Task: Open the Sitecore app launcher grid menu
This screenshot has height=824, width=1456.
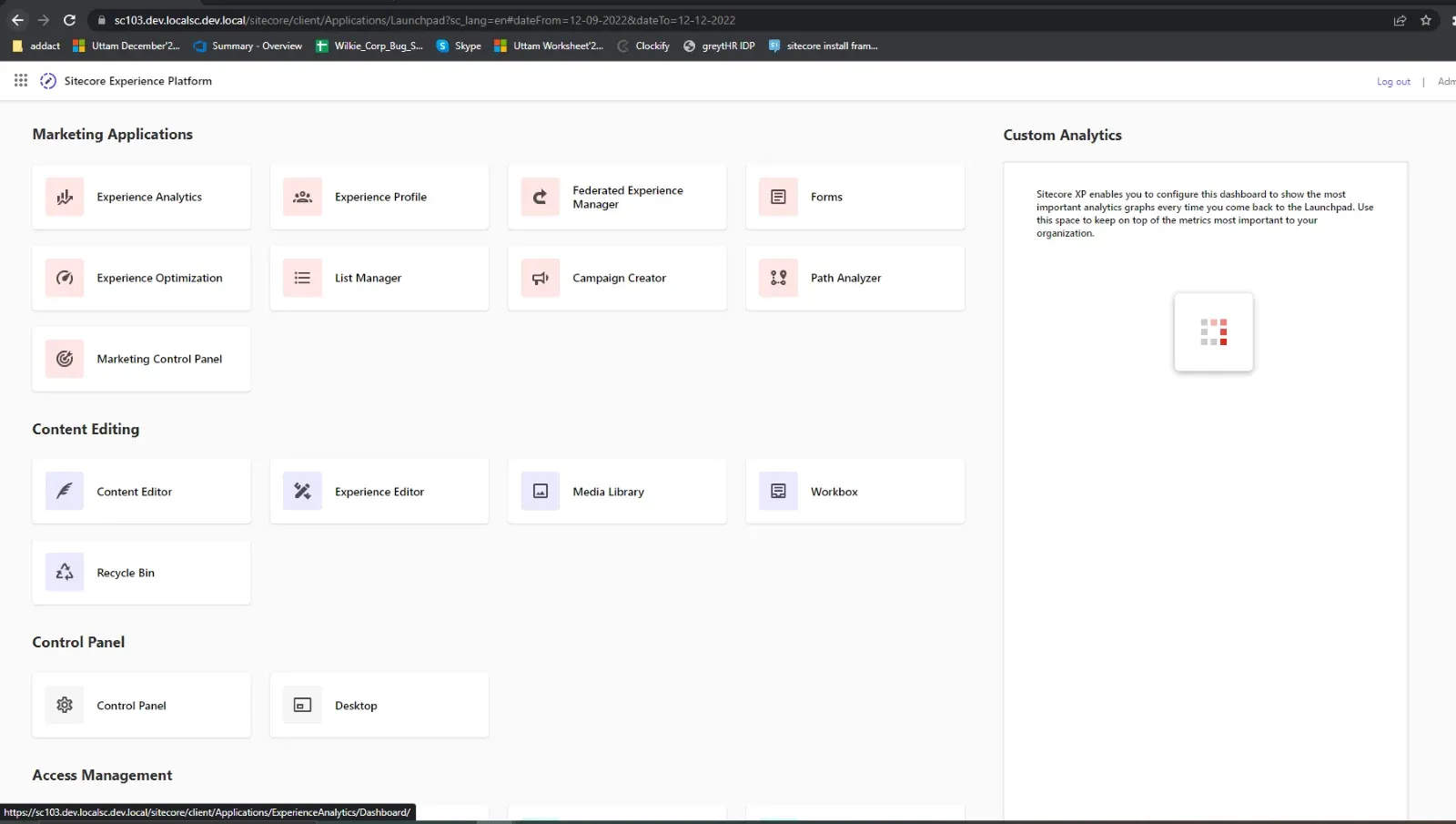Action: click(x=21, y=81)
